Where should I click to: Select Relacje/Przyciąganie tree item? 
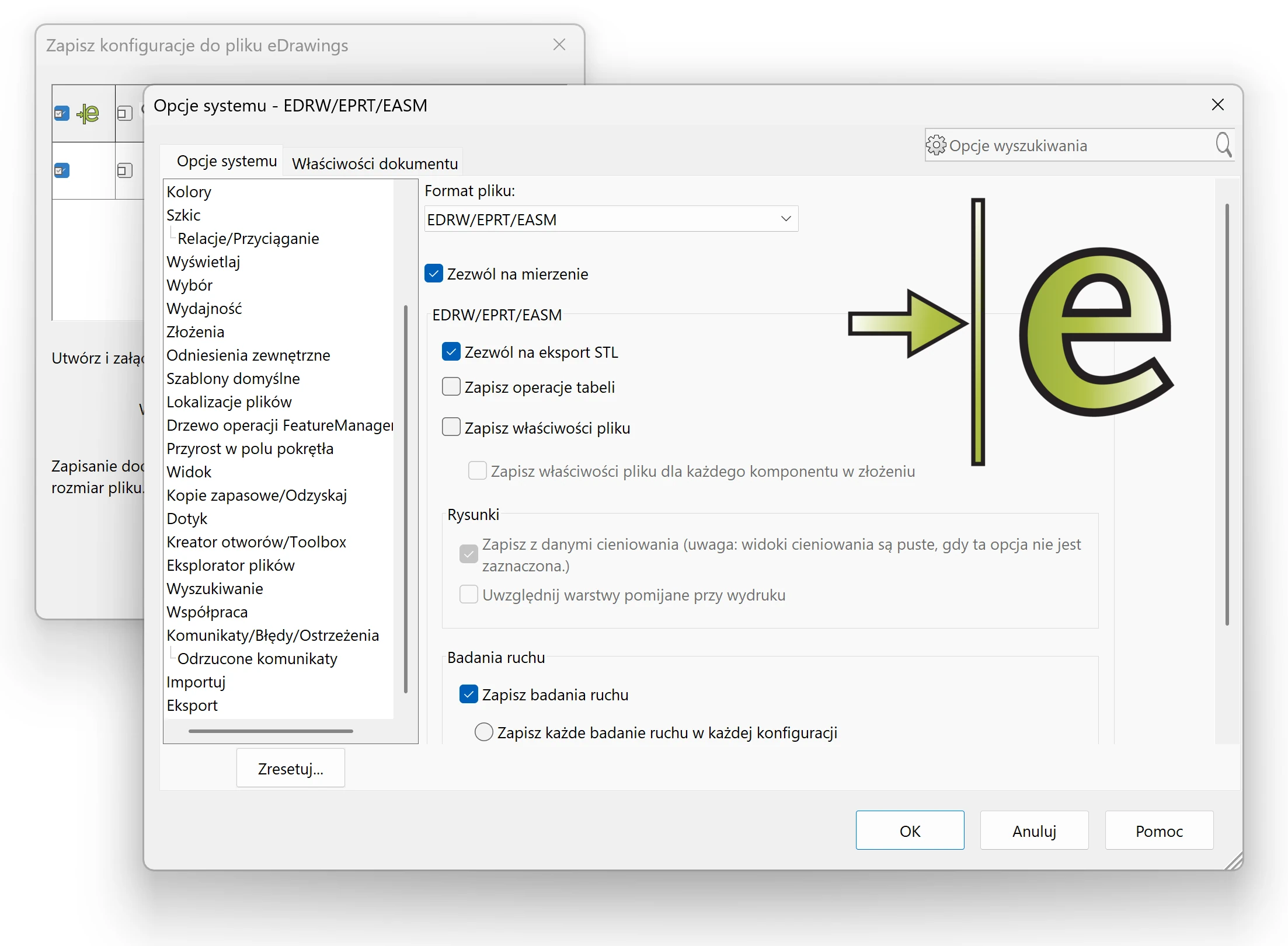pyautogui.click(x=248, y=239)
